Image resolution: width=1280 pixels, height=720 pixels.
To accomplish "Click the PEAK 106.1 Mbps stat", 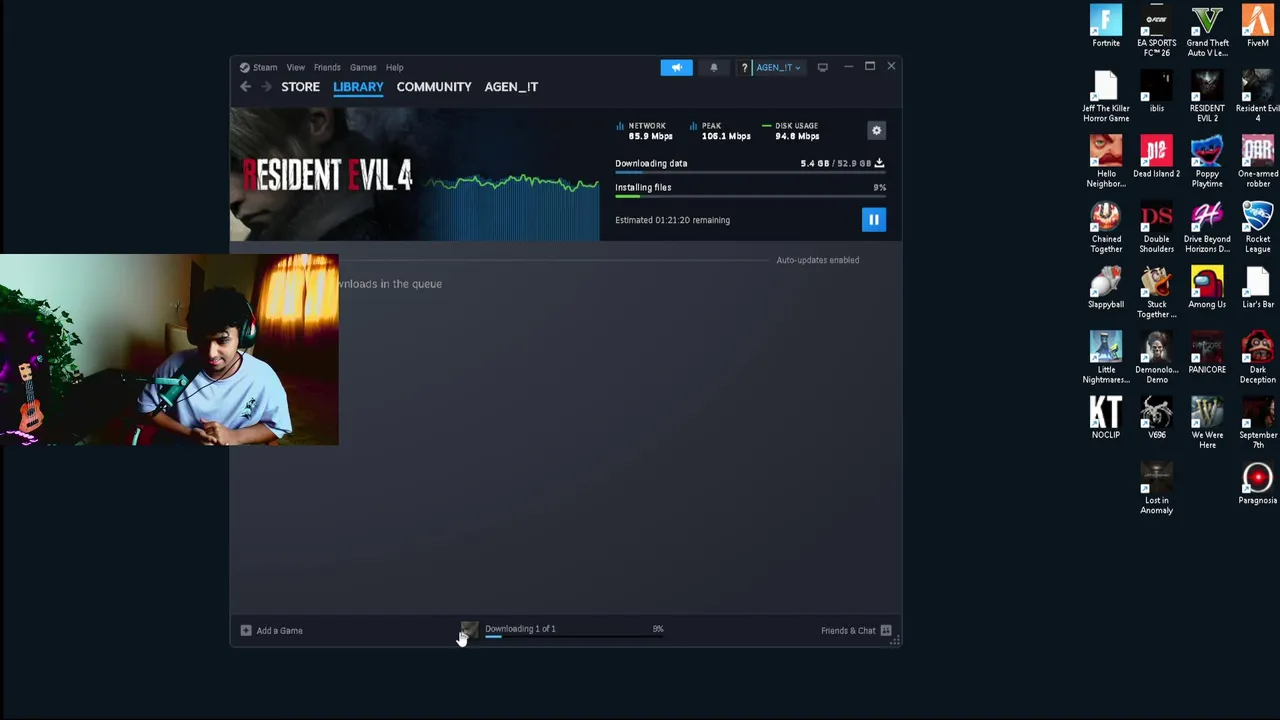I will [x=720, y=131].
